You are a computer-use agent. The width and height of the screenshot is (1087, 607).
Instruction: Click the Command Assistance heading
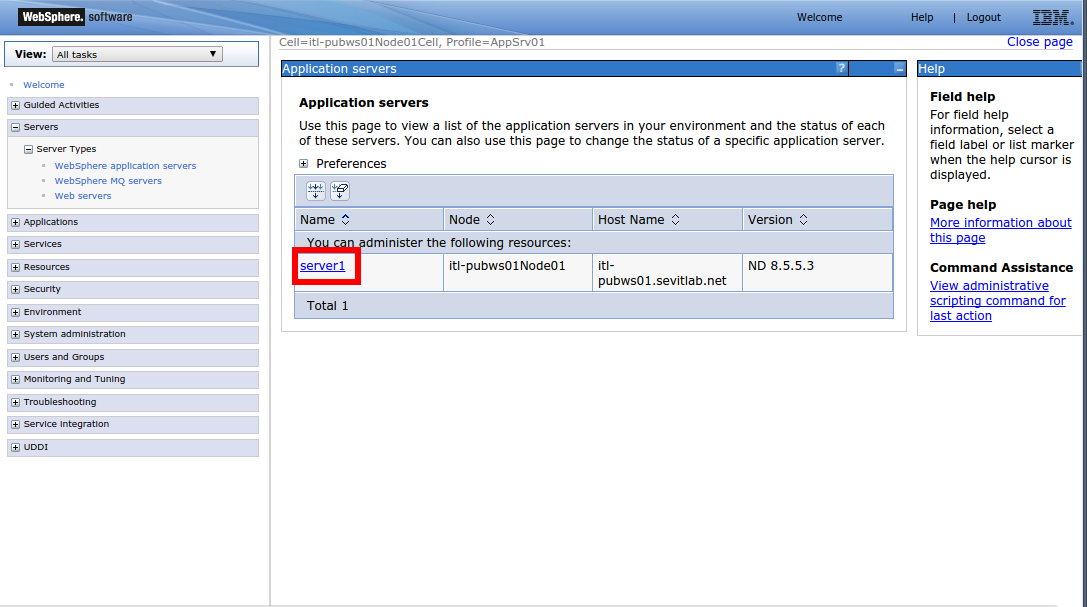coord(1001,267)
